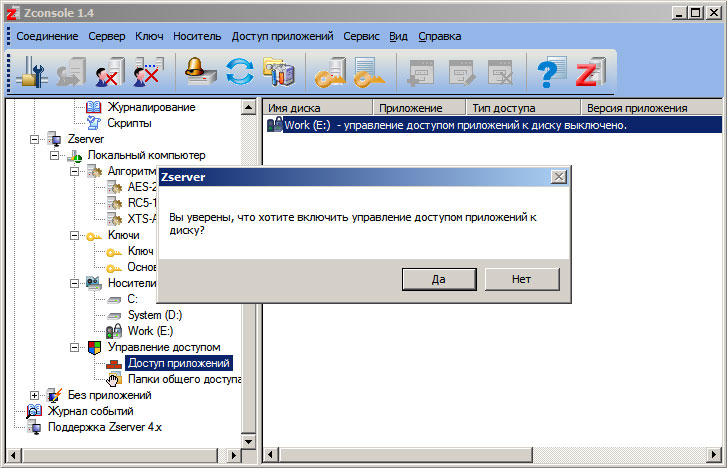This screenshot has height=468, width=727.
Task: Sort by the Приложение column header
Action: pos(419,108)
